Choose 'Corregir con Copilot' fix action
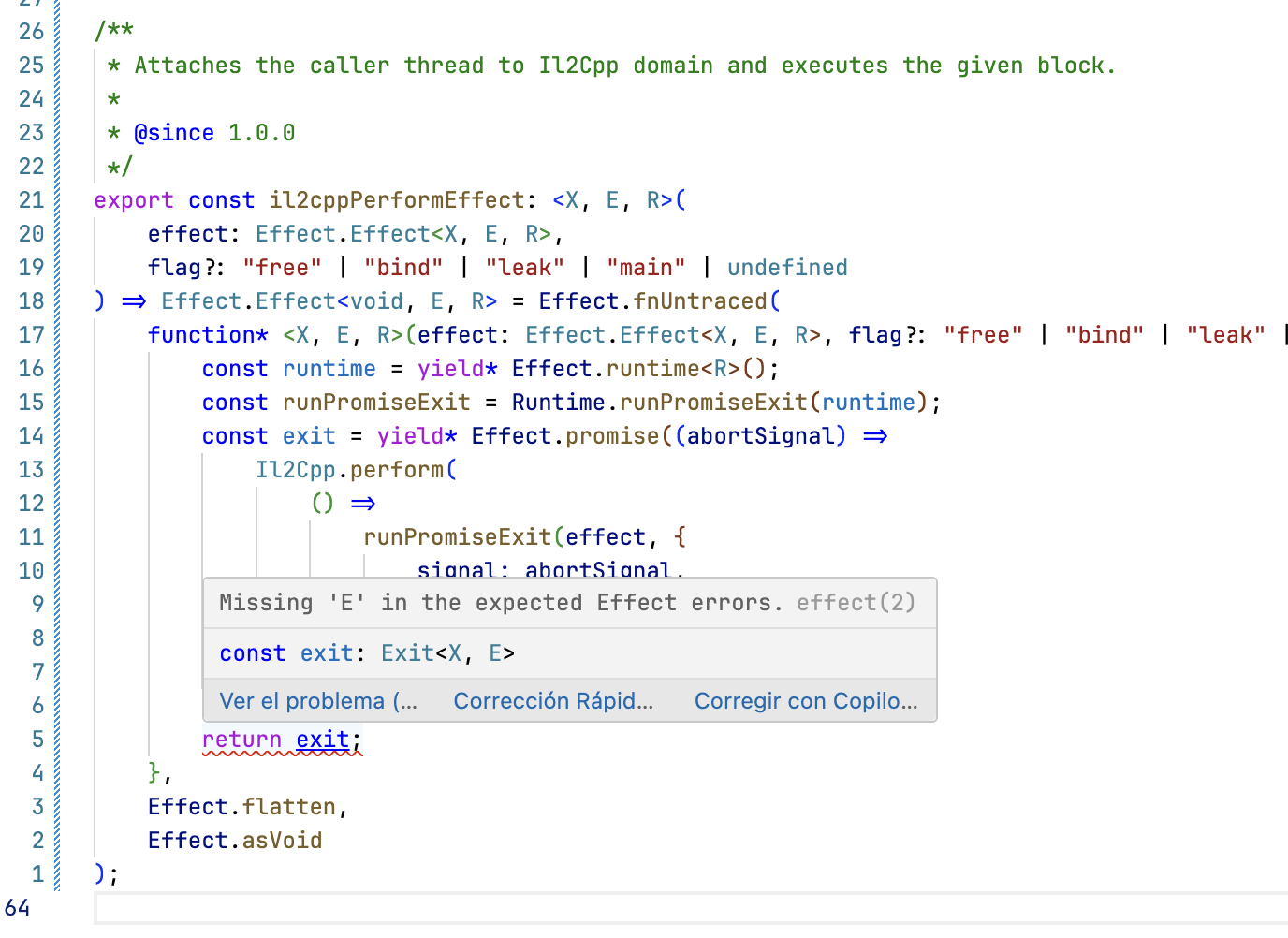 [806, 700]
